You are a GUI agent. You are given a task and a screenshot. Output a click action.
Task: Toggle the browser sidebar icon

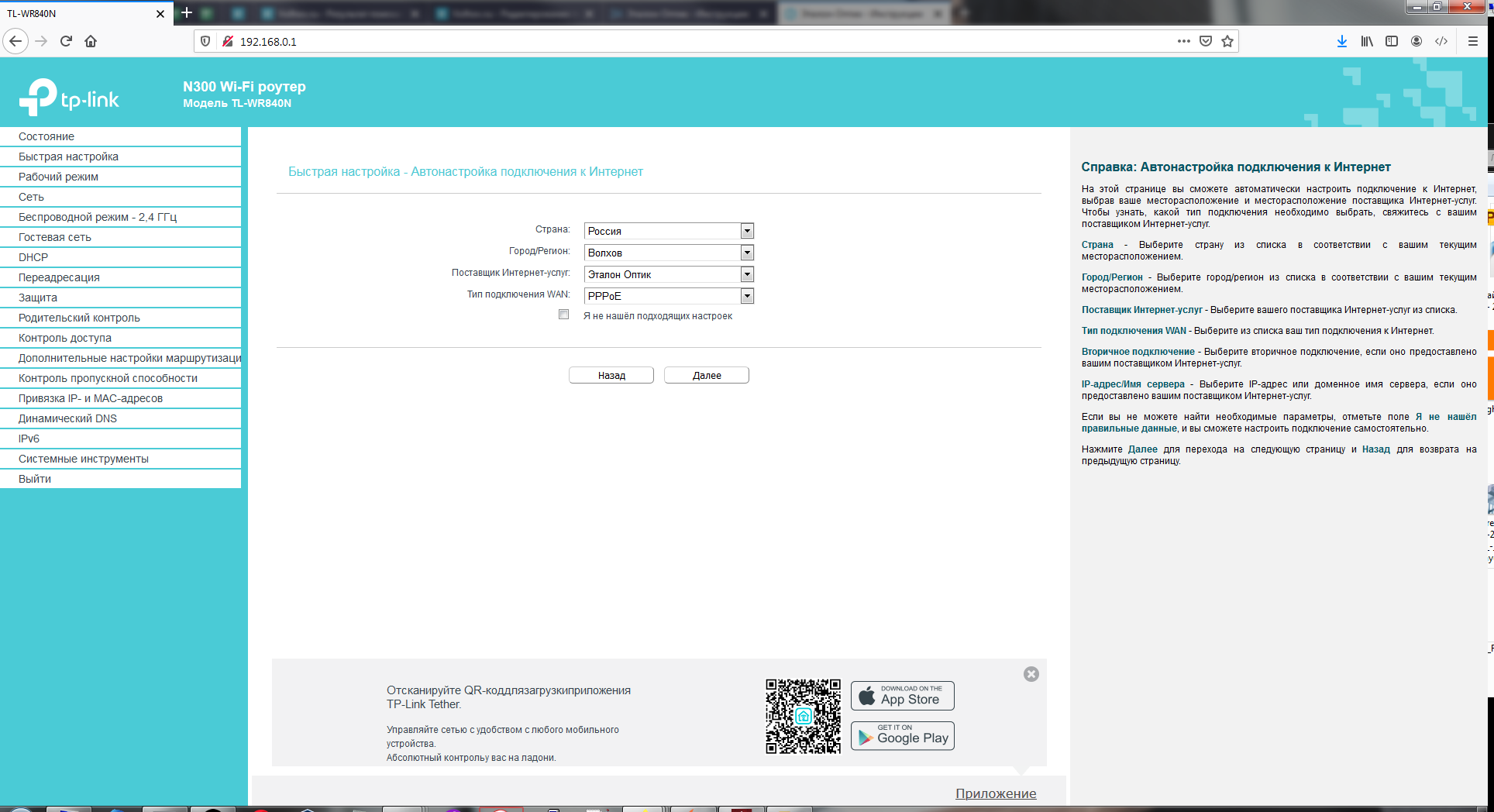1392,41
